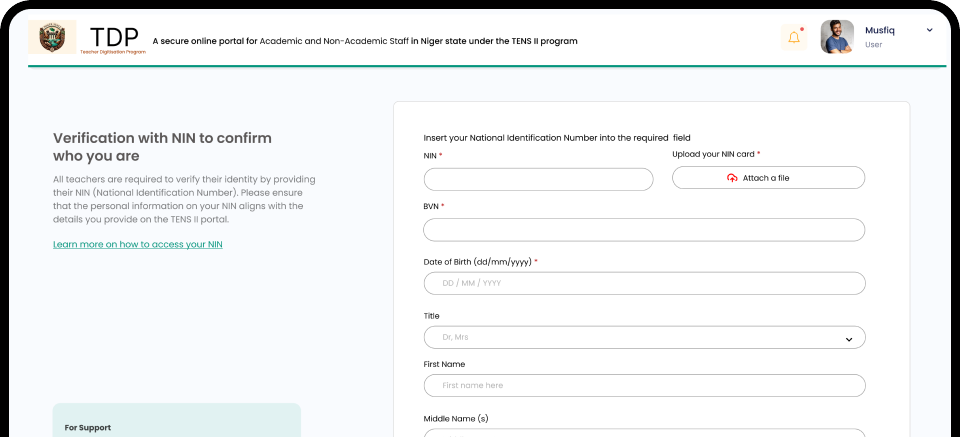The height and width of the screenshot is (437, 960).
Task: Open the notification bell
Action: [794, 37]
